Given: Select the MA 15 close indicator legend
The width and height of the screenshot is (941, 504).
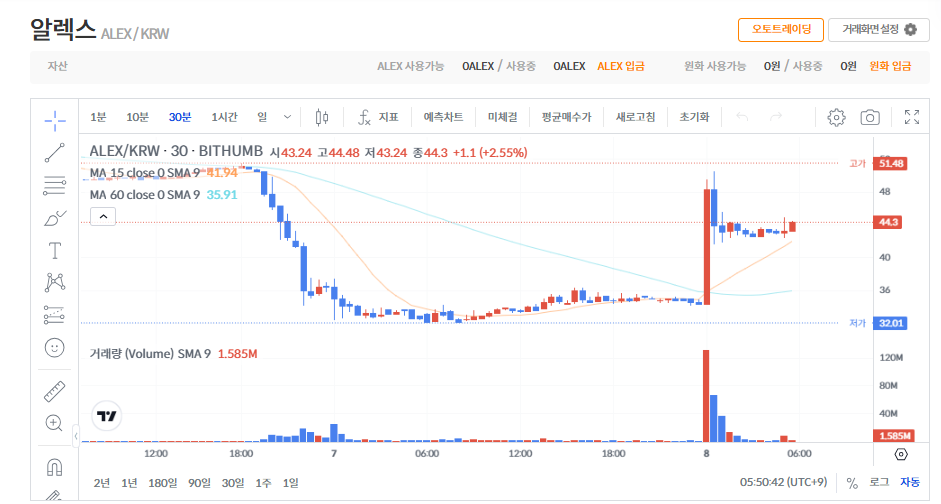Looking at the screenshot, I should [145, 173].
